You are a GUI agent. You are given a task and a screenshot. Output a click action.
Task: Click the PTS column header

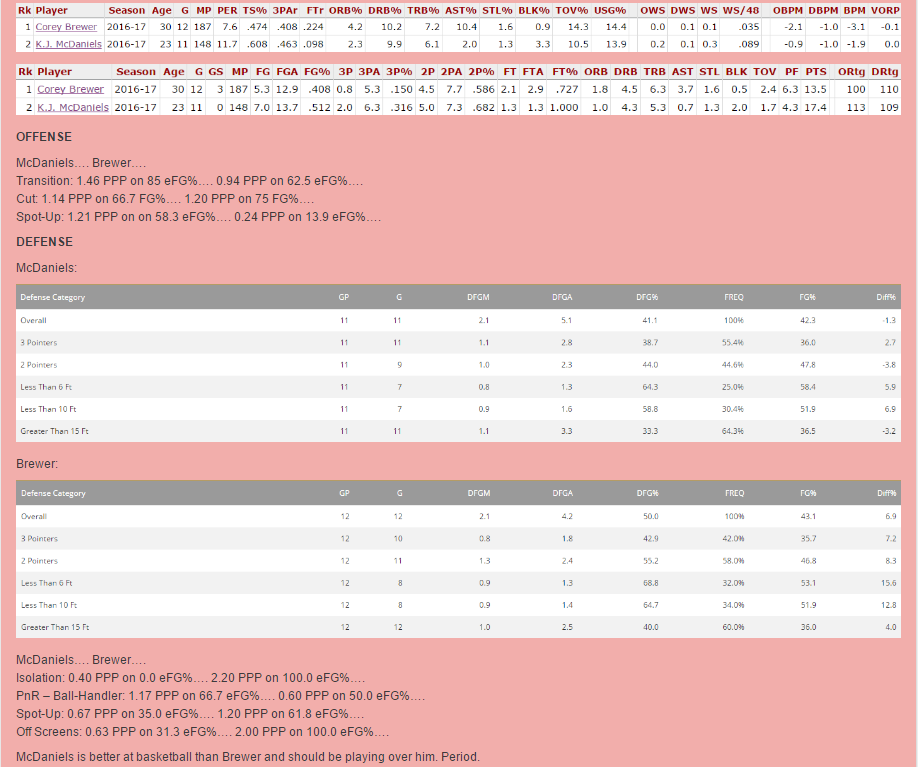(816, 71)
